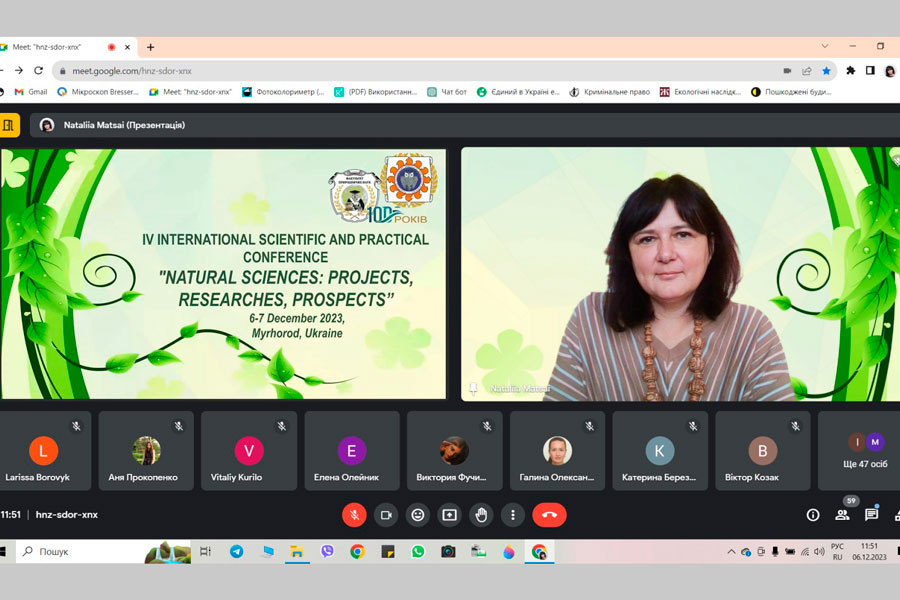The image size is (900, 600).
Task: Open the Gmail bookmark
Action: (x=31, y=91)
